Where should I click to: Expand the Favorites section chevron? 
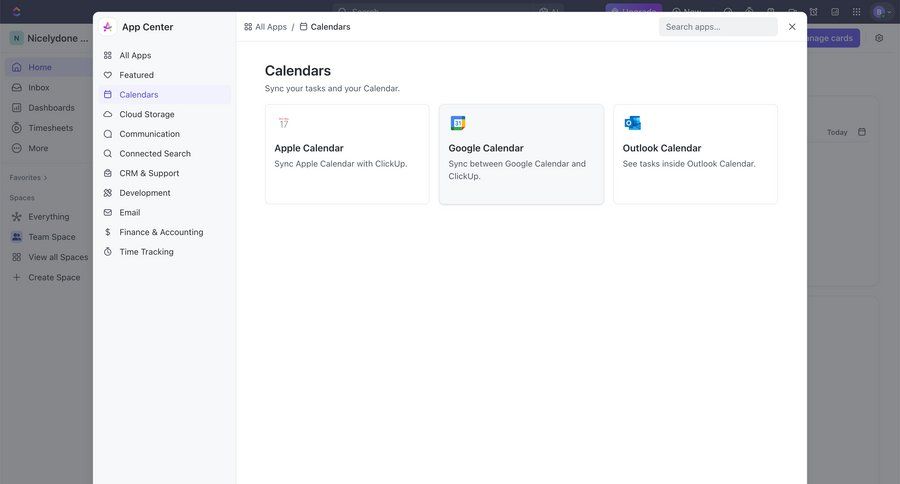click(45, 178)
